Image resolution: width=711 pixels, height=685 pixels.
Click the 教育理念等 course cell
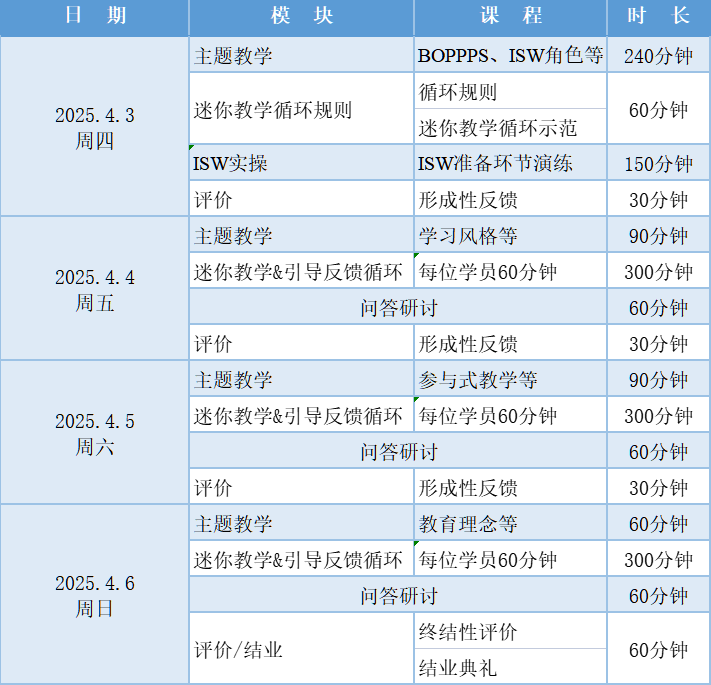(511, 522)
